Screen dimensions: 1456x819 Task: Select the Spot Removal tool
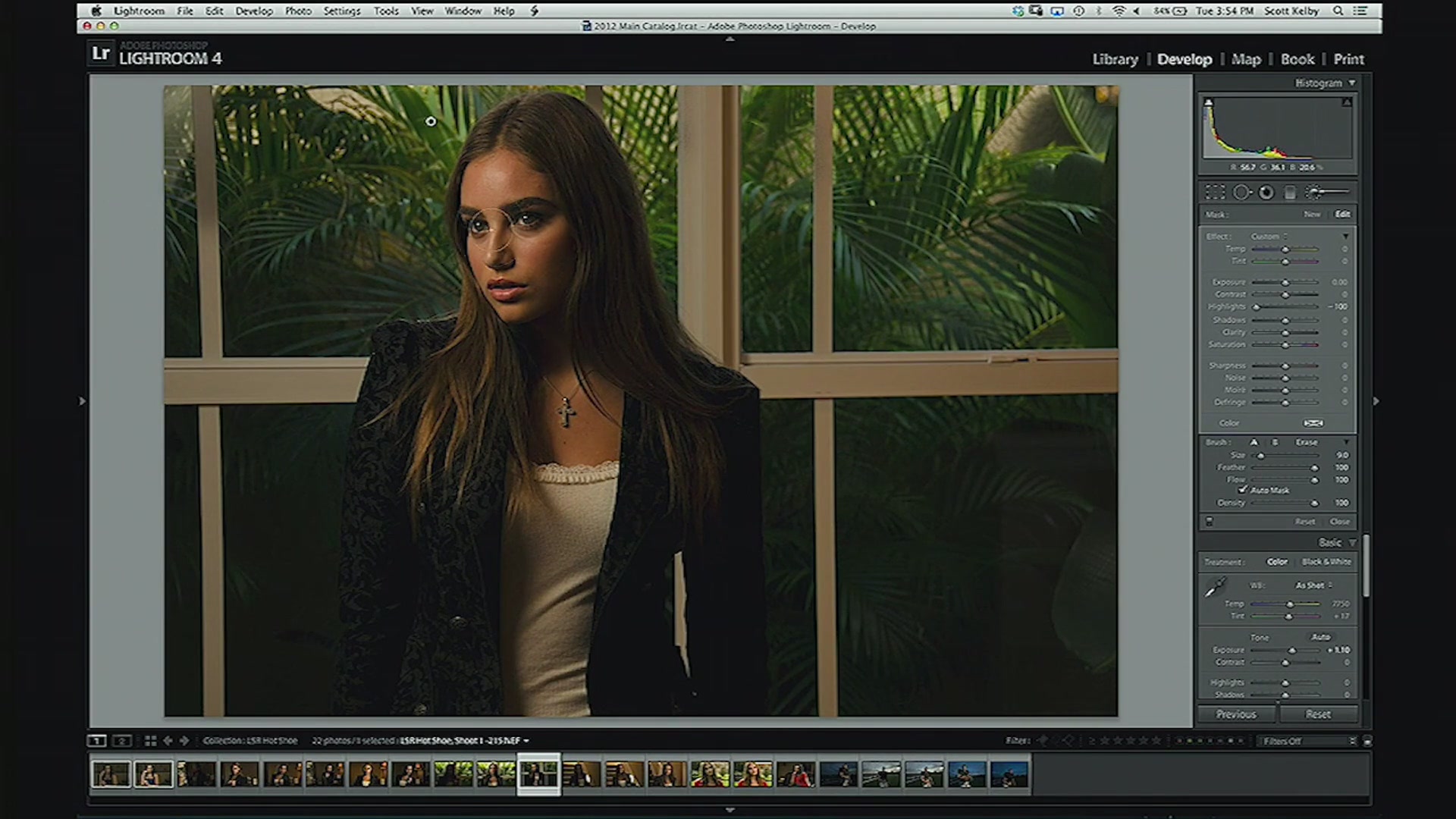[1241, 193]
